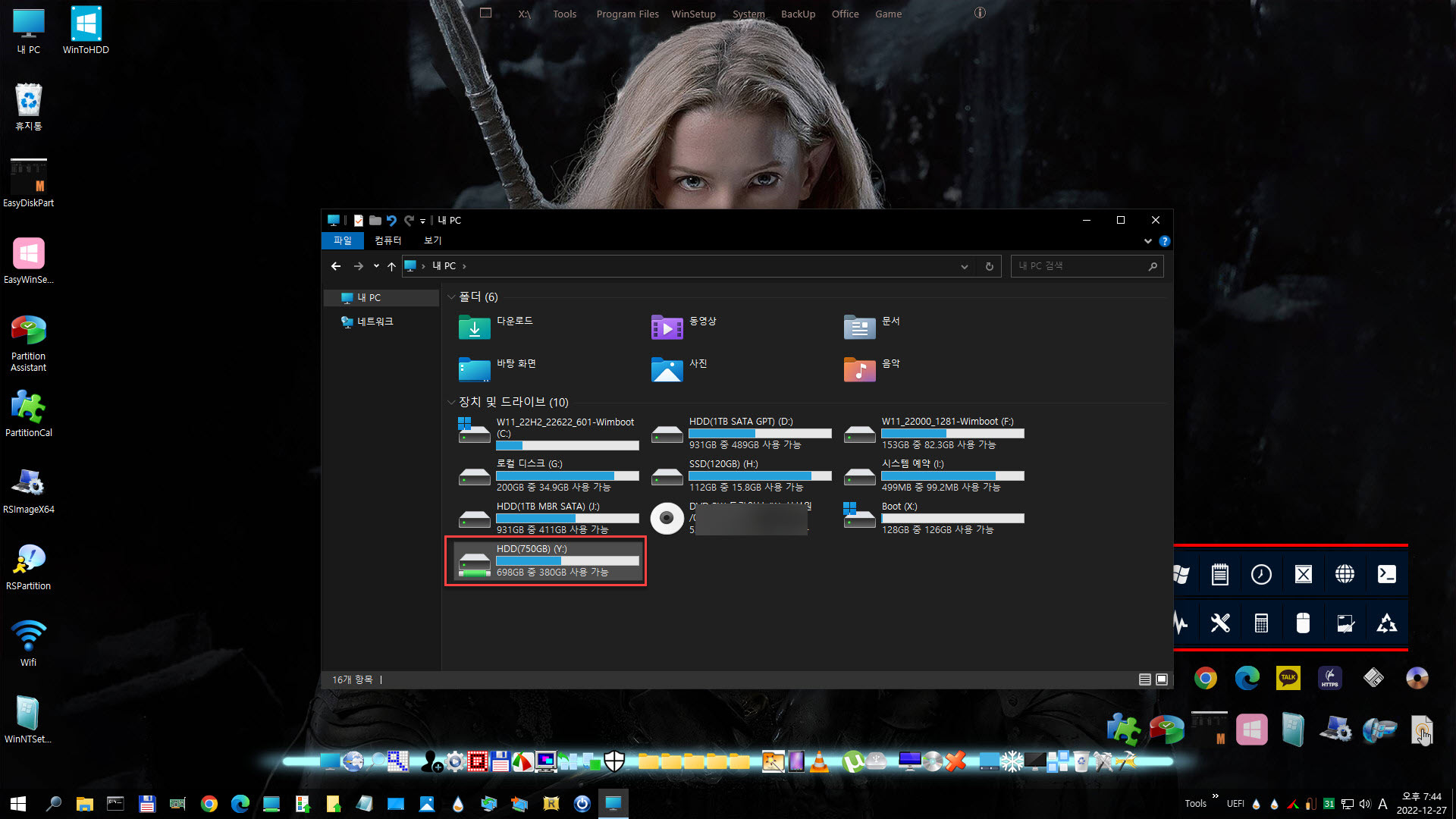This screenshot has height=819, width=1456.
Task: Open the EasyDiskPart desktop icon
Action: click(28, 184)
